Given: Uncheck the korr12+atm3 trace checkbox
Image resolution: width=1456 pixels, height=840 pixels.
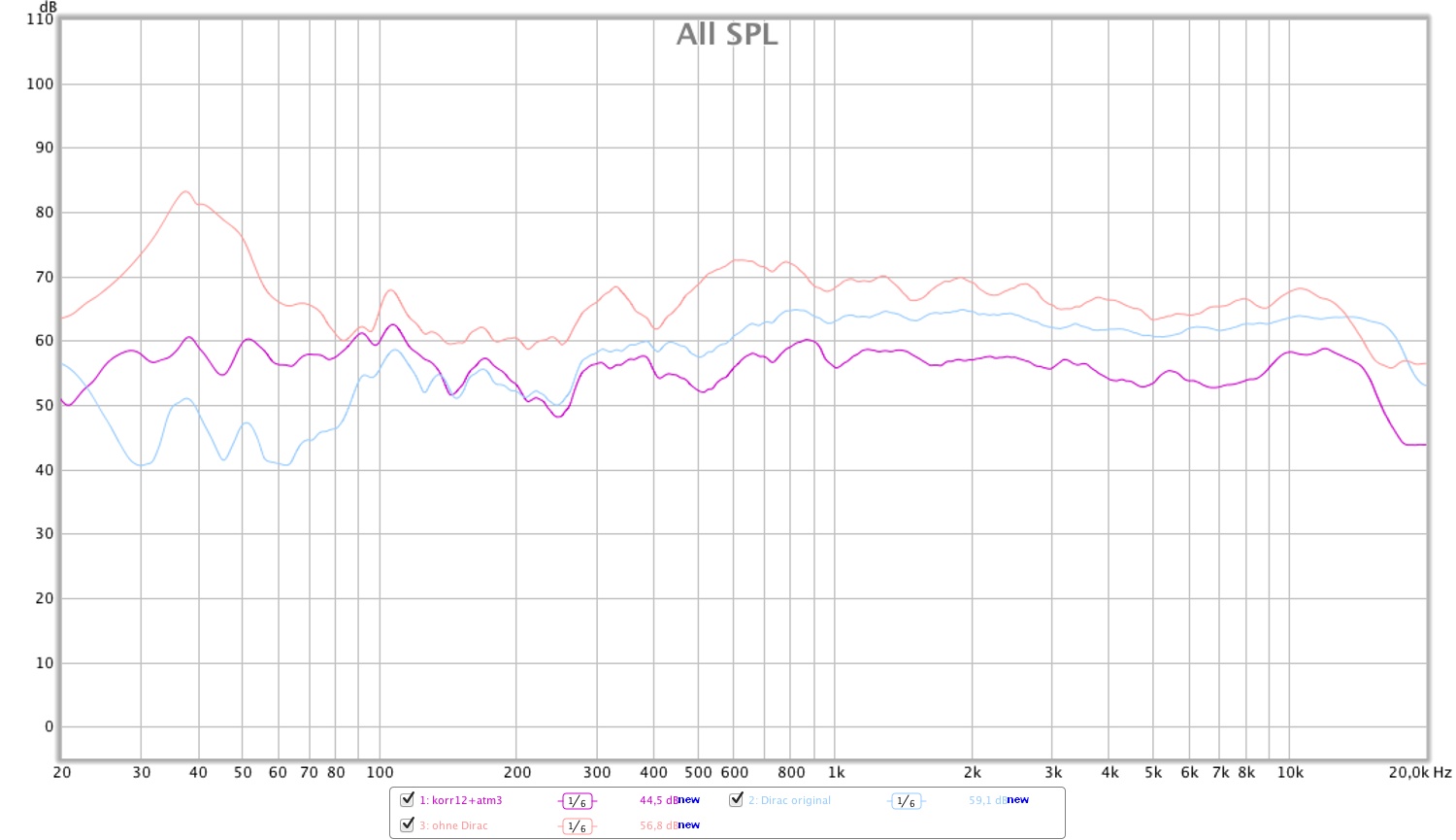Looking at the screenshot, I should (x=408, y=799).
